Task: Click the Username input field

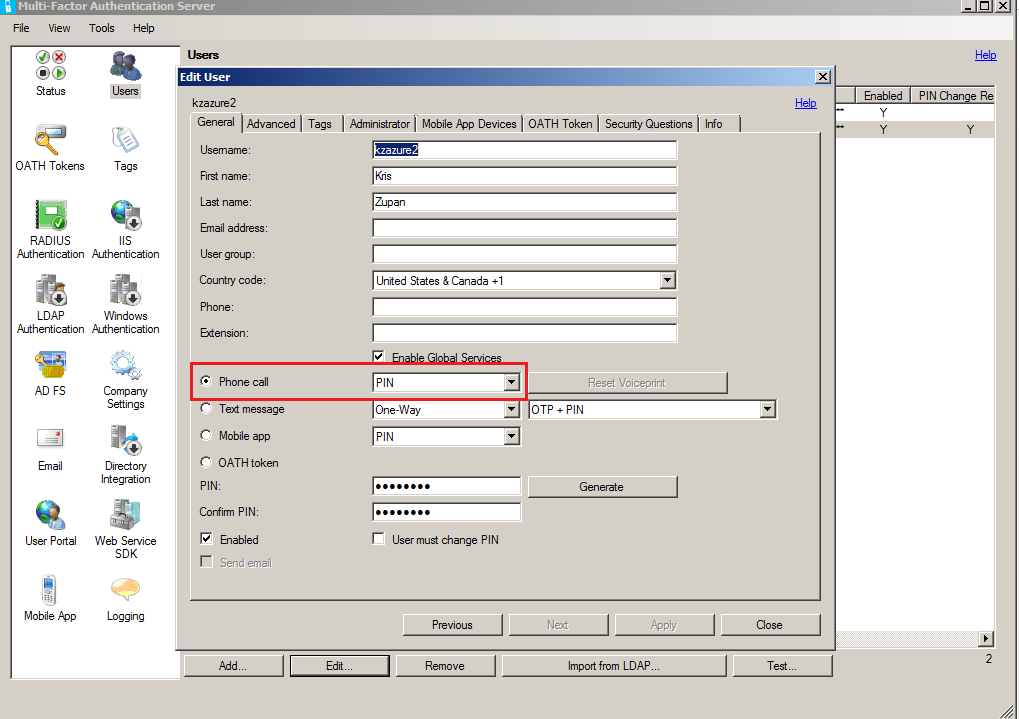Action: (524, 150)
